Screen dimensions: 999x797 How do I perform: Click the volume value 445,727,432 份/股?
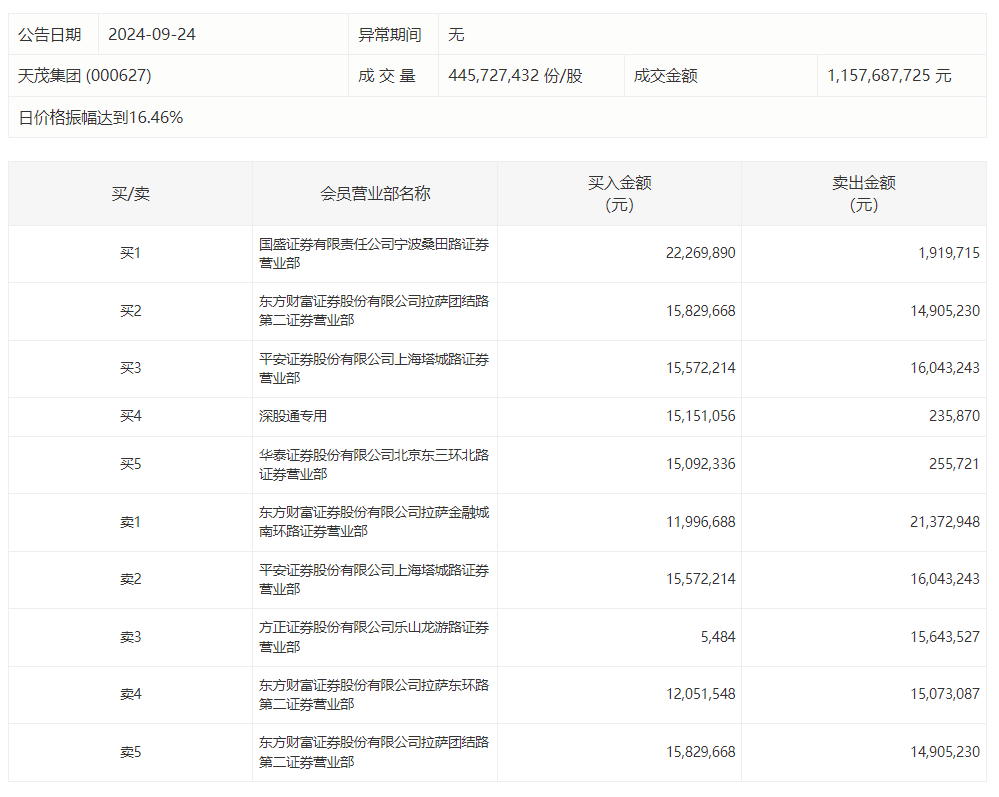(515, 76)
